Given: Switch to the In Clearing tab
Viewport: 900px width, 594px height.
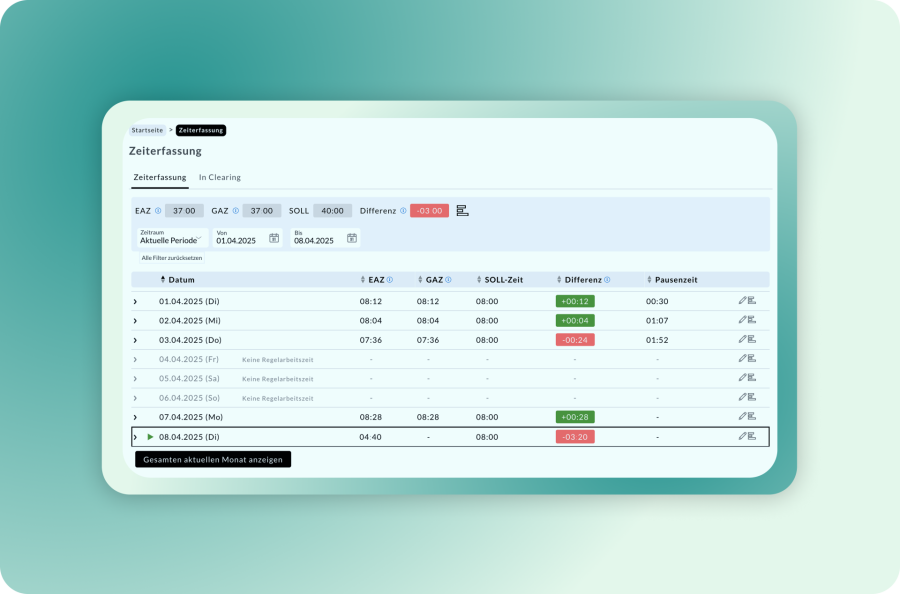Looking at the screenshot, I should (219, 178).
